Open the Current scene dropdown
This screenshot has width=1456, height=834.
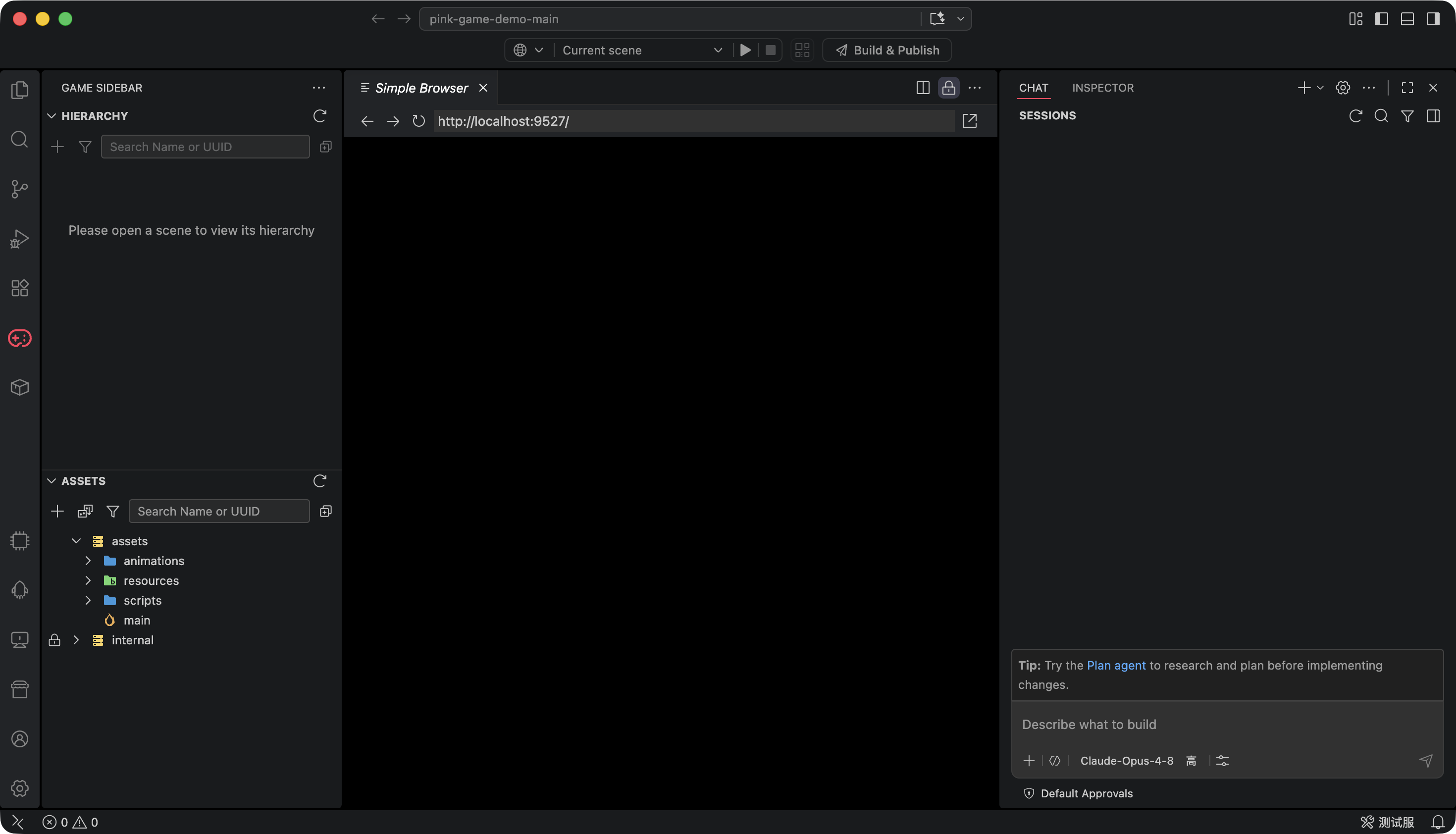pyautogui.click(x=642, y=50)
